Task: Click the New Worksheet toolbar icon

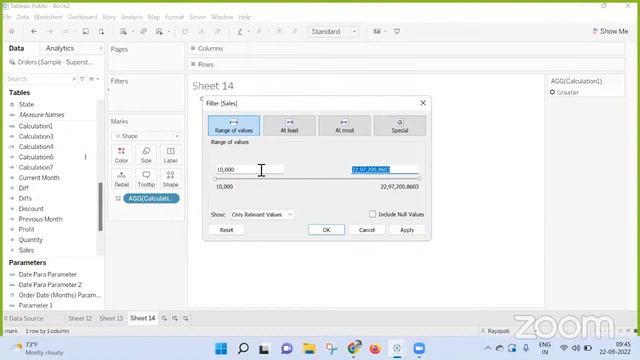Action: pyautogui.click(x=123, y=31)
